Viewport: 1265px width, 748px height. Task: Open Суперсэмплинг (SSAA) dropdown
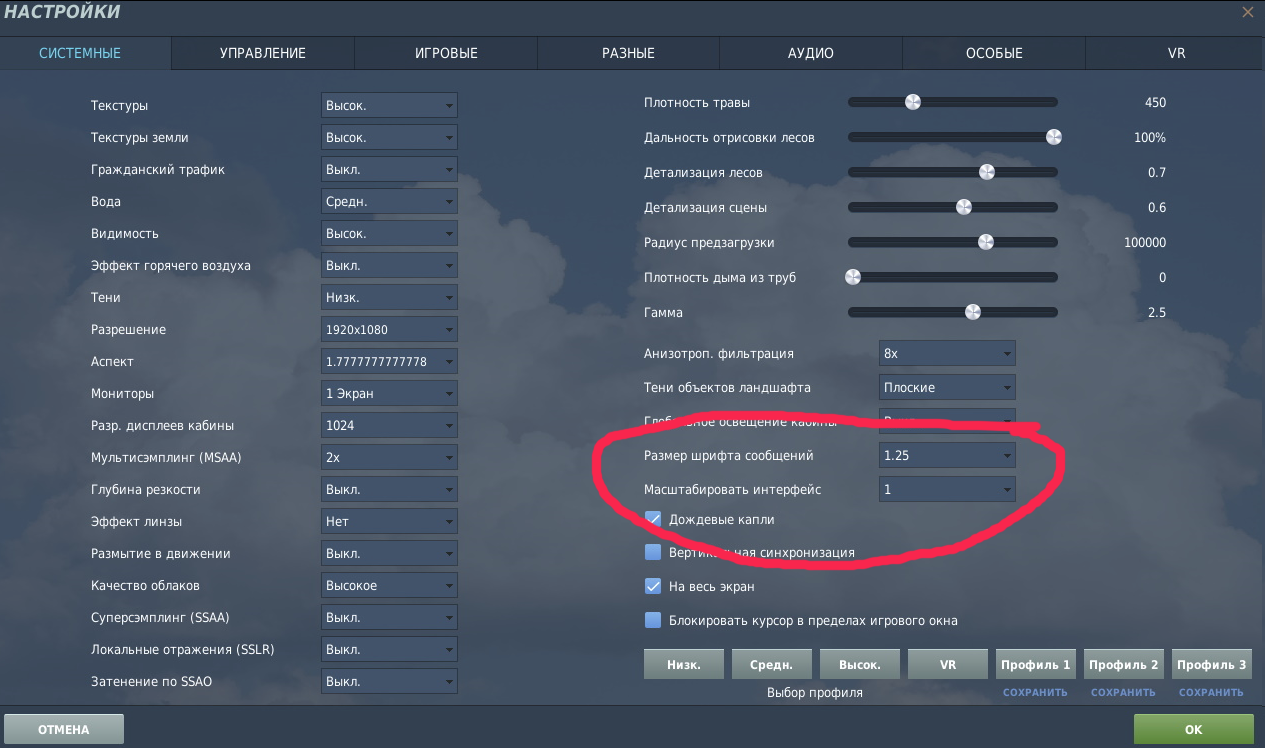point(389,618)
